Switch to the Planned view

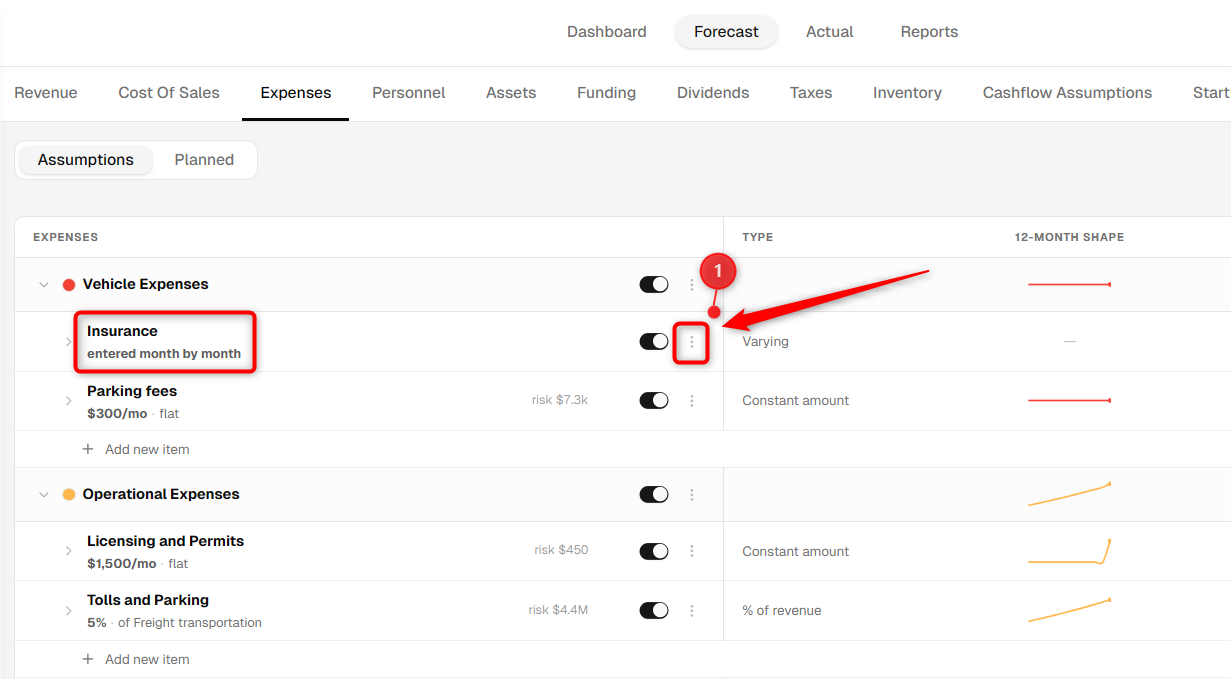(x=204, y=160)
